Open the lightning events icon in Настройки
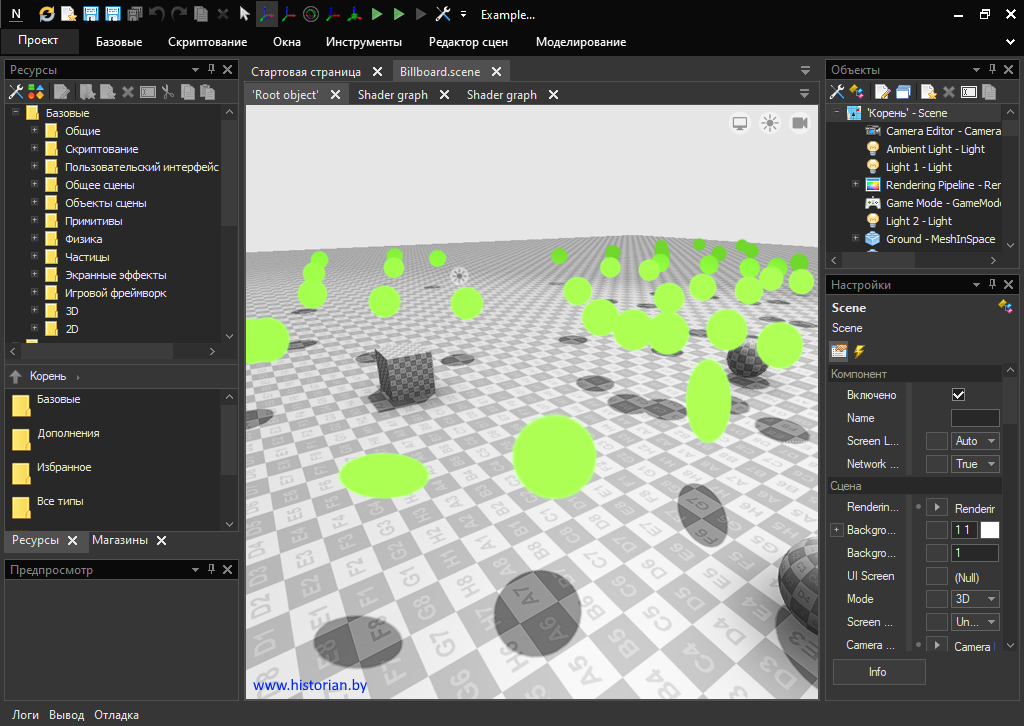This screenshot has height=726, width=1024. point(859,351)
